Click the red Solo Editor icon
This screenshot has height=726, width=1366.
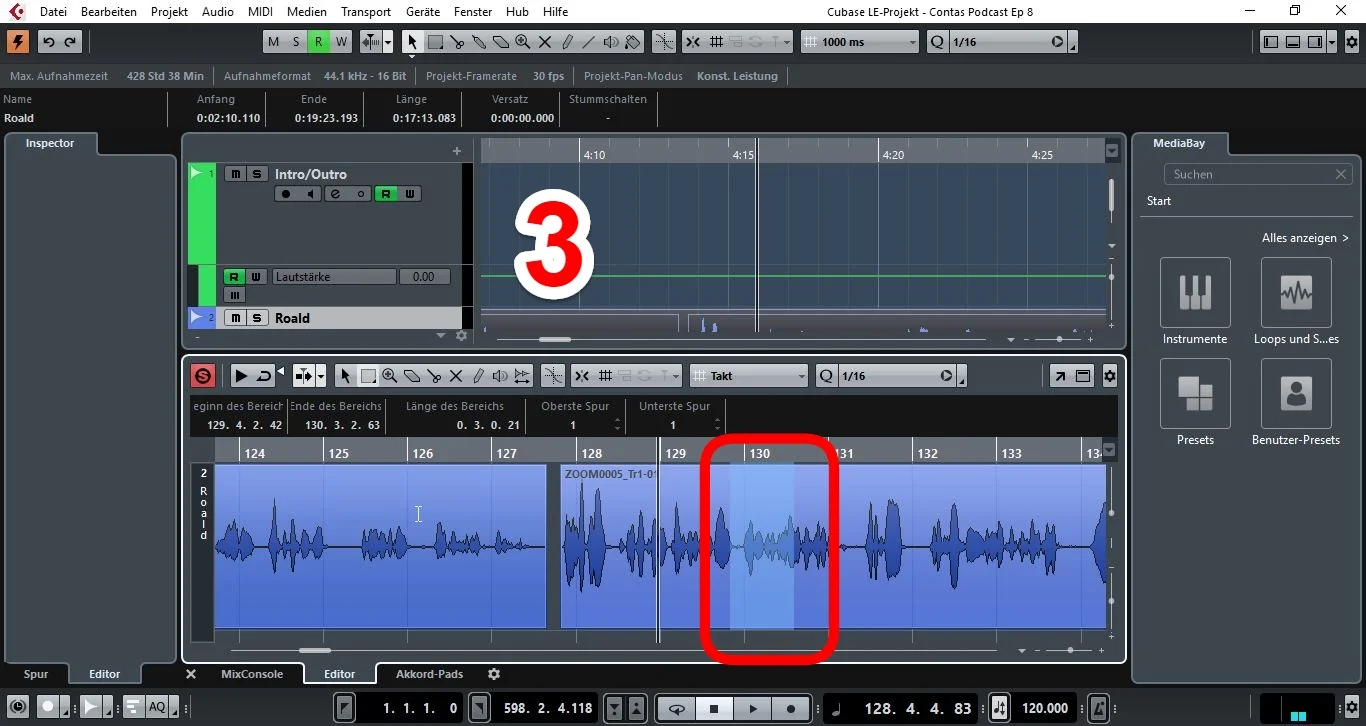click(203, 376)
